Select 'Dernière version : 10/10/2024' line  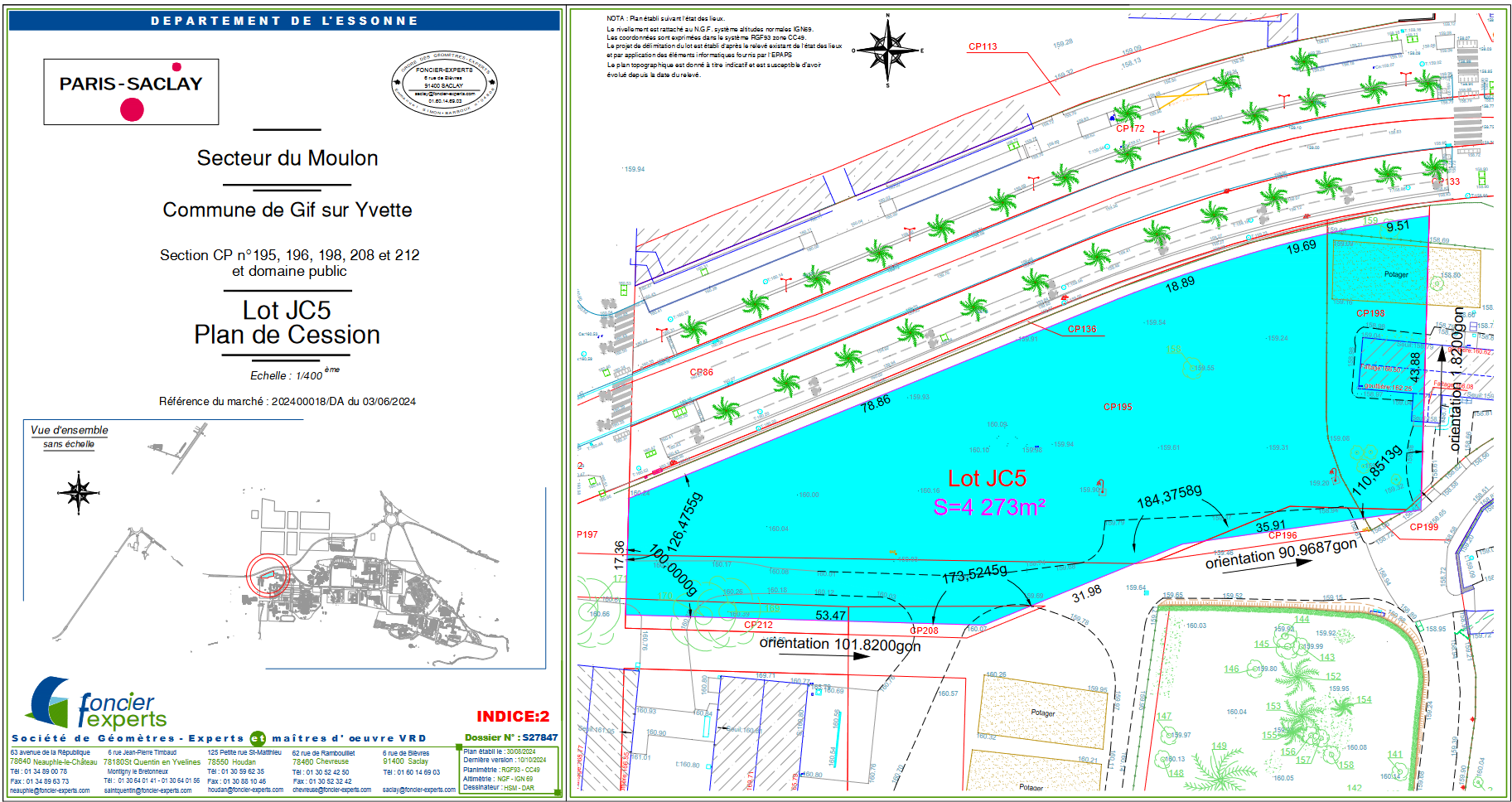tap(505, 760)
